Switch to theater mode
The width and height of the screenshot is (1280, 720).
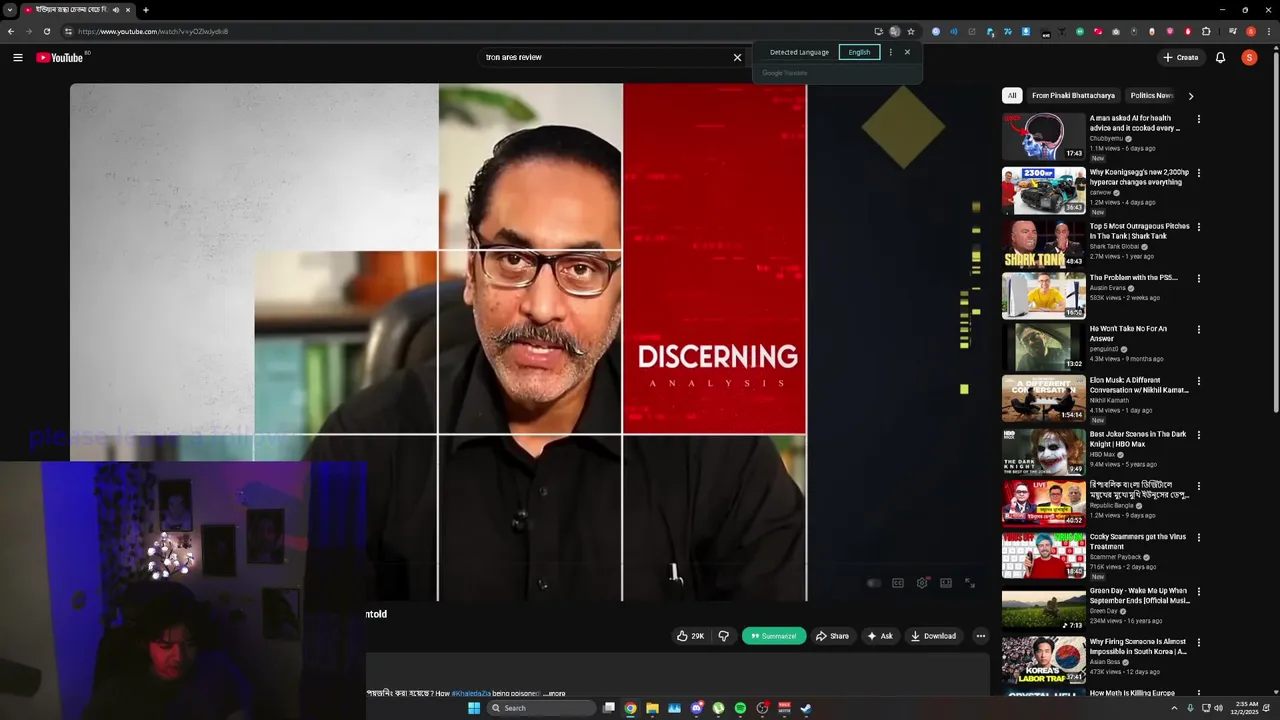[x=946, y=583]
